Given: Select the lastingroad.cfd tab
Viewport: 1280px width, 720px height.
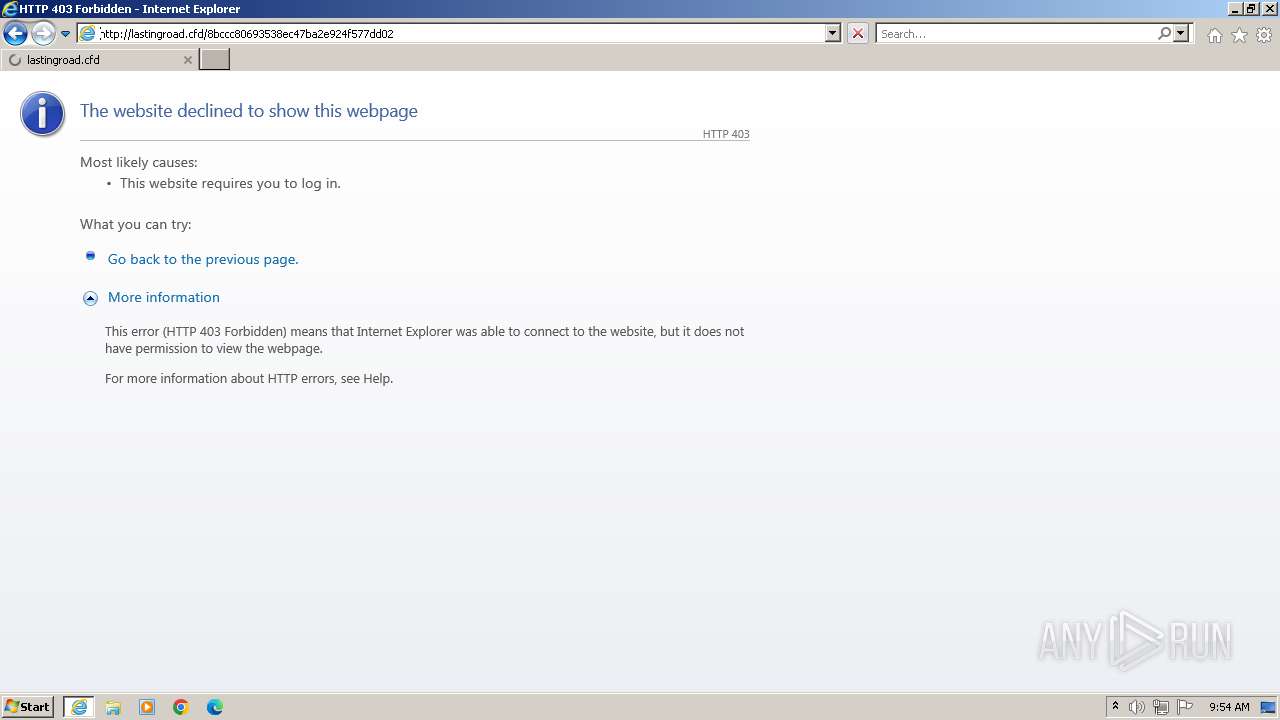Looking at the screenshot, I should point(100,60).
